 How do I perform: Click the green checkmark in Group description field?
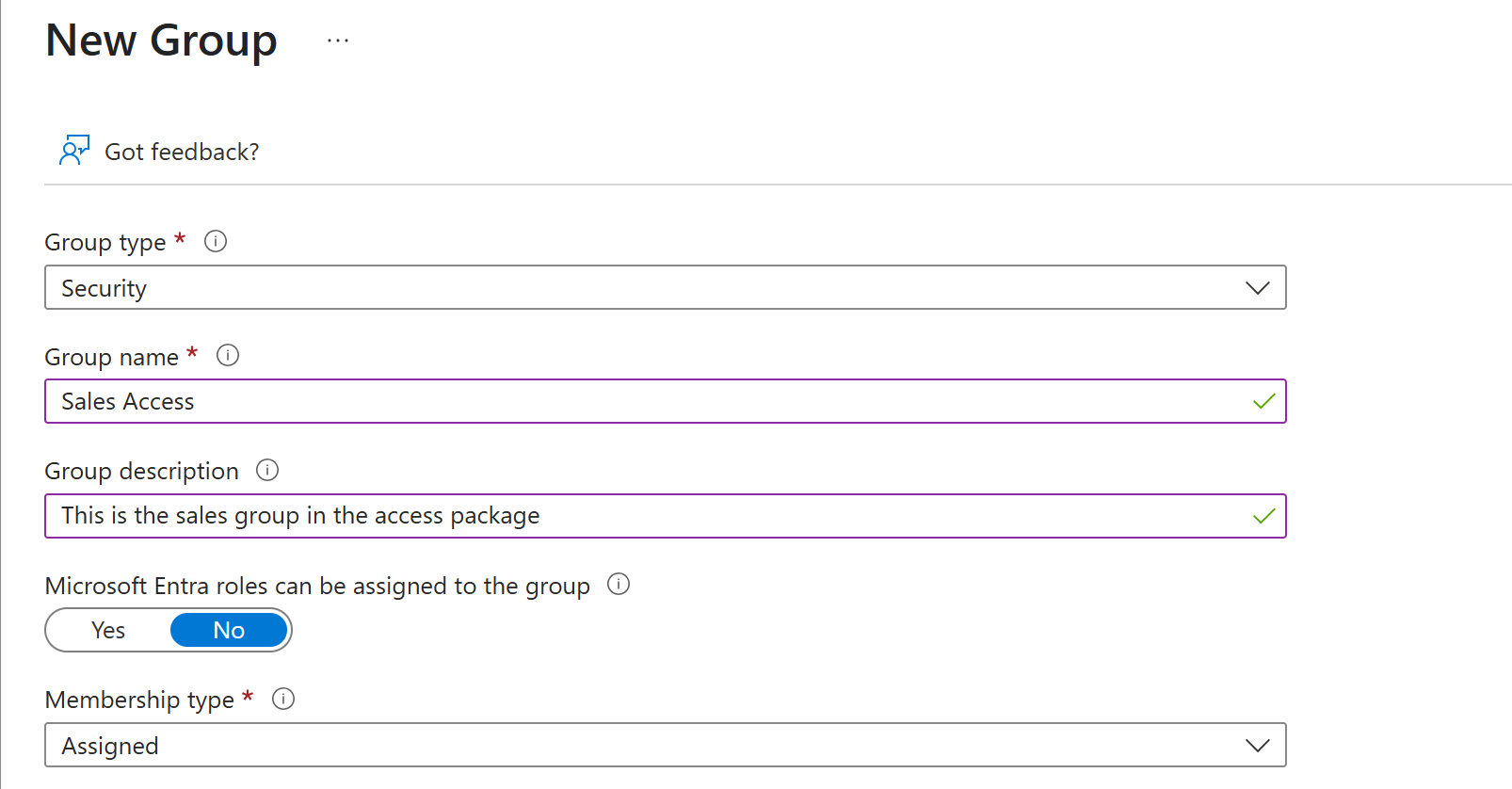tap(1263, 516)
